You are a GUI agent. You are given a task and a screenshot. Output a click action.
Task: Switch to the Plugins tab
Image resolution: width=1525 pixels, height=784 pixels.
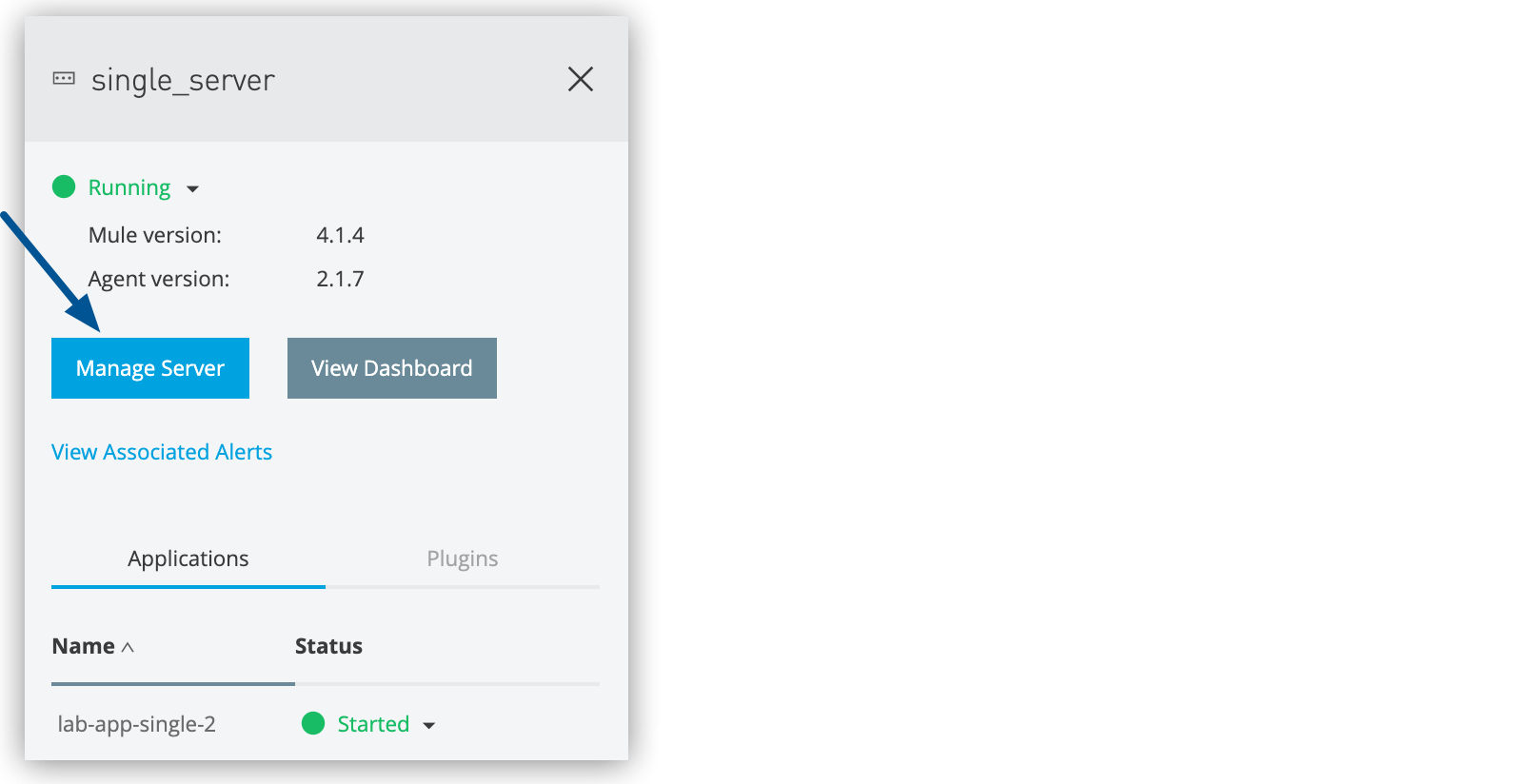coord(462,559)
